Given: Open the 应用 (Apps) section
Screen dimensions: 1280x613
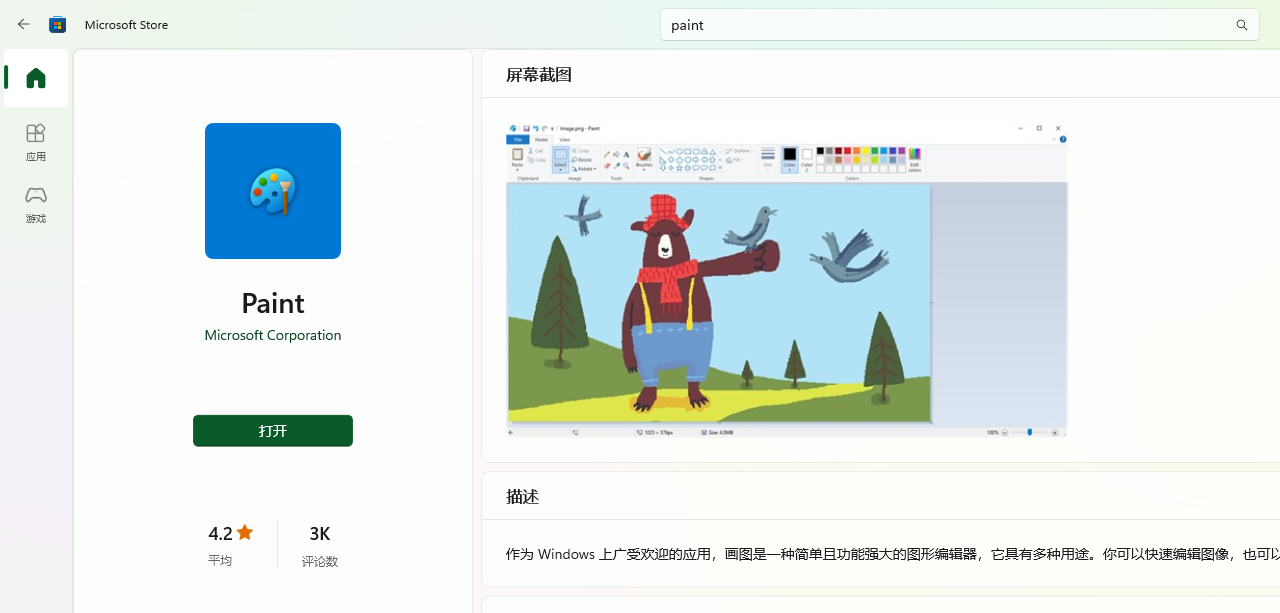Looking at the screenshot, I should 36,142.
